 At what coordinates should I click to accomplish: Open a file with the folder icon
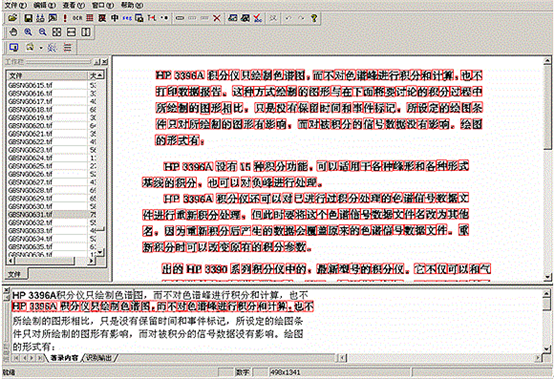[12, 18]
